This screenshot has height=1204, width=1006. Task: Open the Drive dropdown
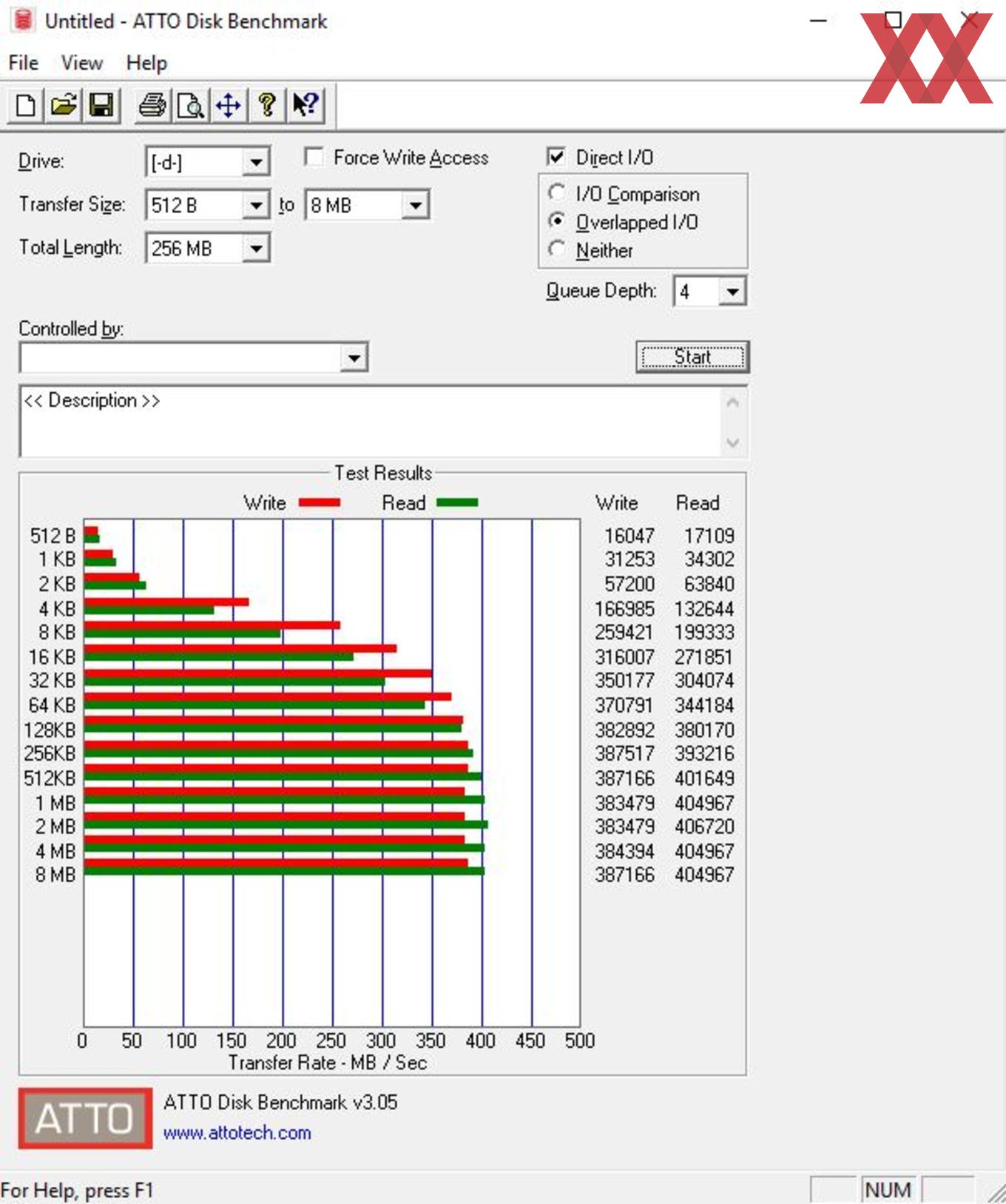[x=255, y=162]
